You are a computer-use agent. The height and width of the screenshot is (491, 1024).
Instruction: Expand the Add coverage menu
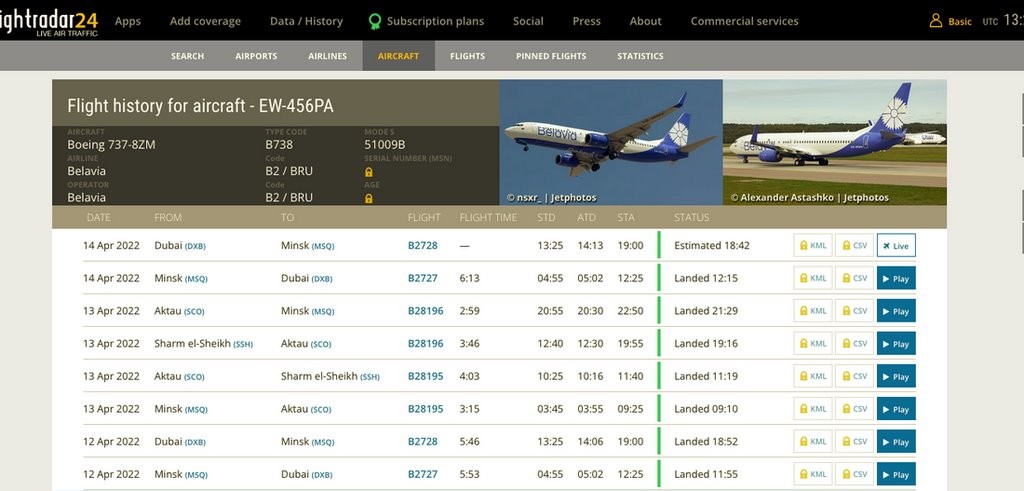205,21
